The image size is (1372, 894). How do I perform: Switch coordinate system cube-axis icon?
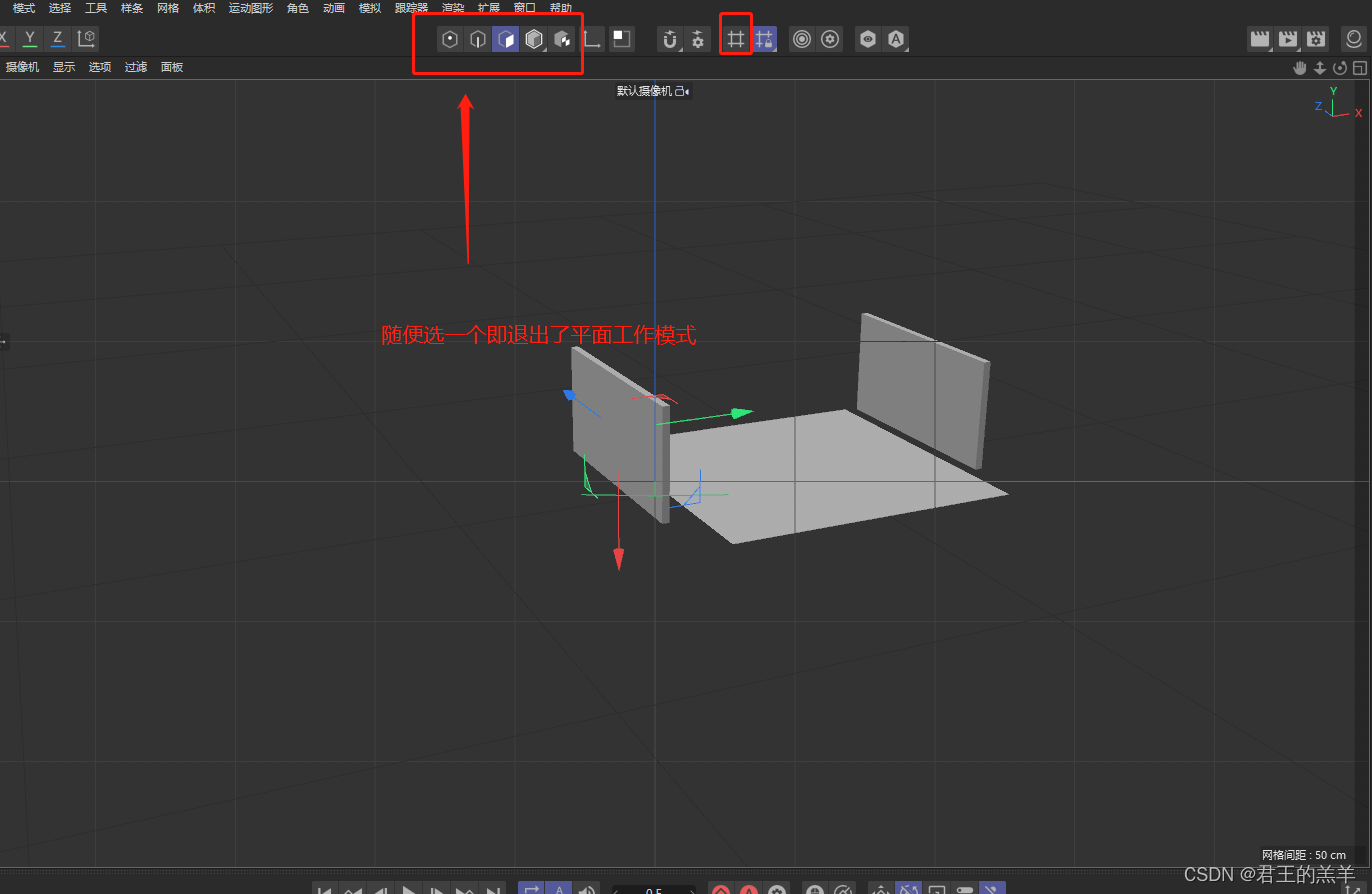(x=87, y=39)
